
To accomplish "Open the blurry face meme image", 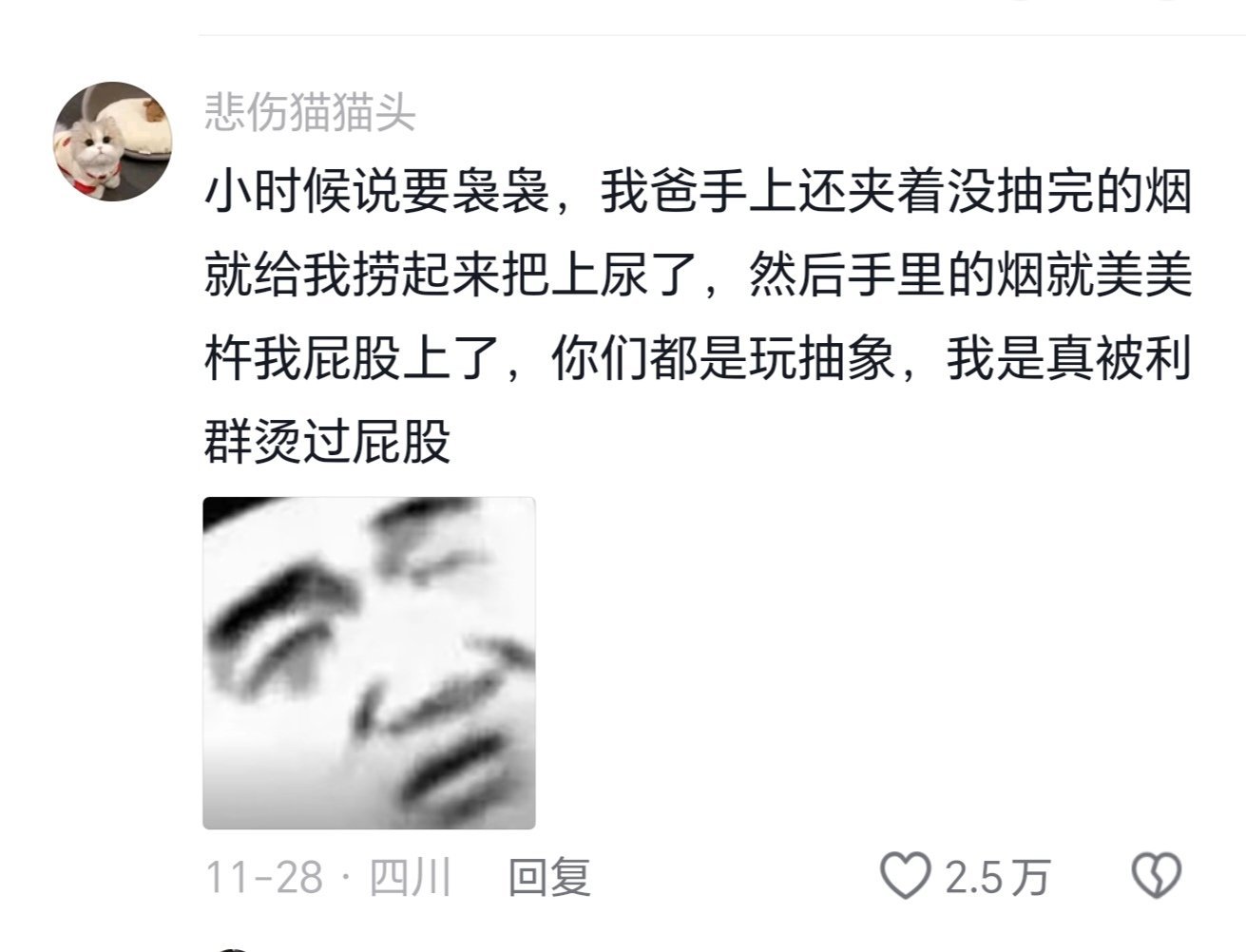I will 369,663.
